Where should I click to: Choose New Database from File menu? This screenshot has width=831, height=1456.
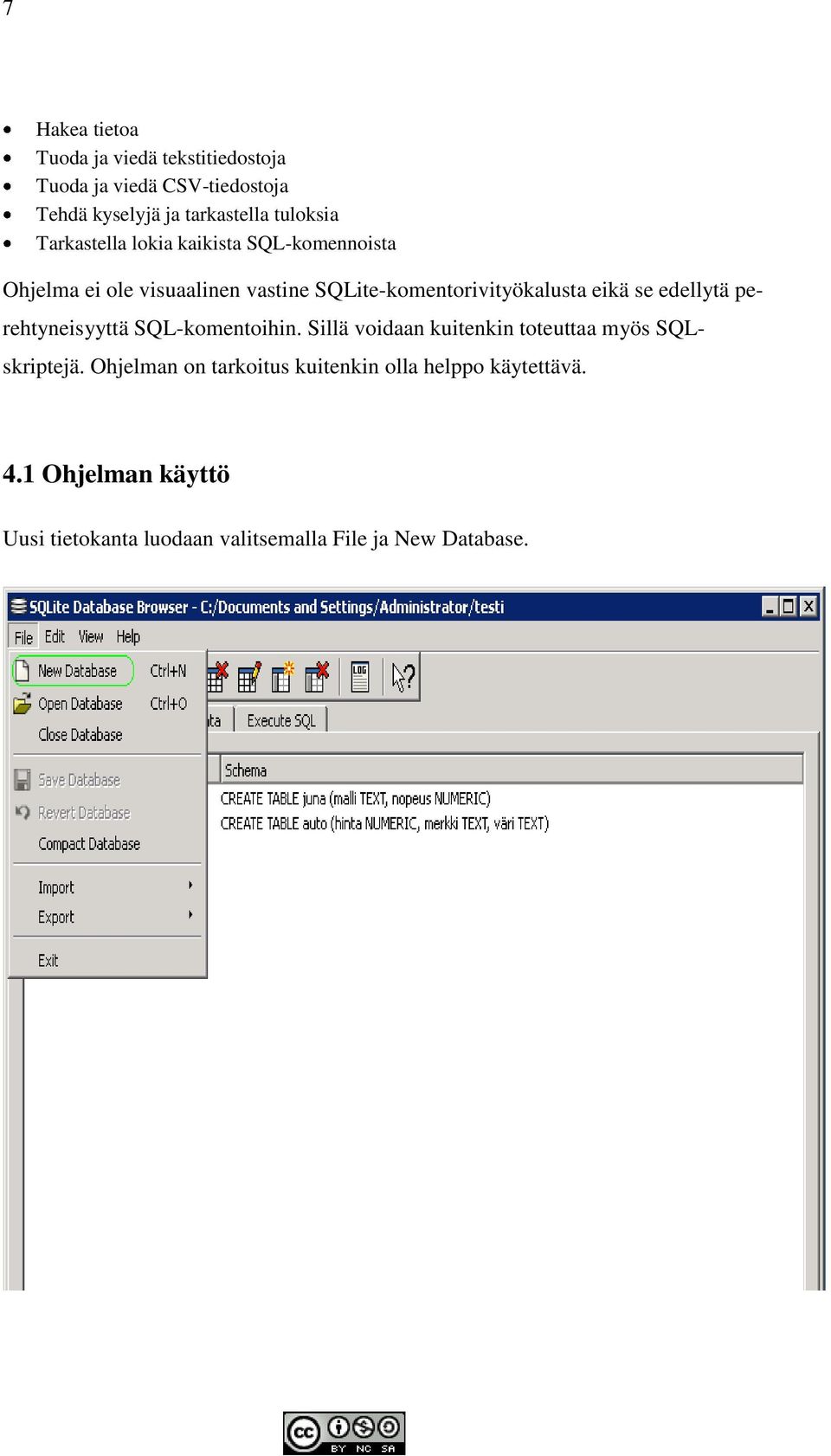coord(107,671)
